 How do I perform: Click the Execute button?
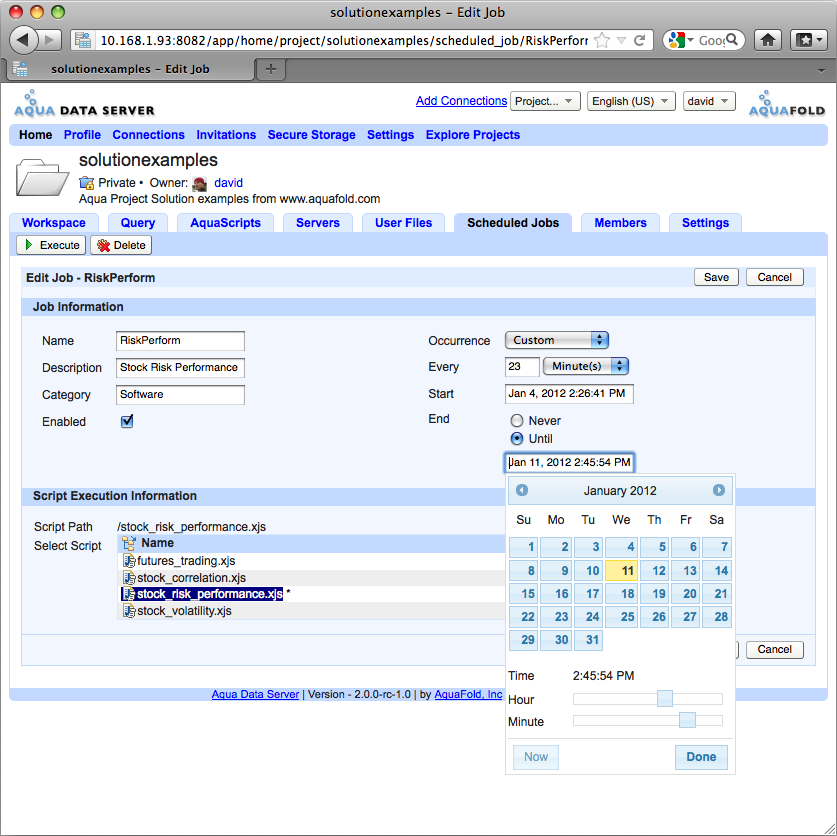pyautogui.click(x=51, y=245)
